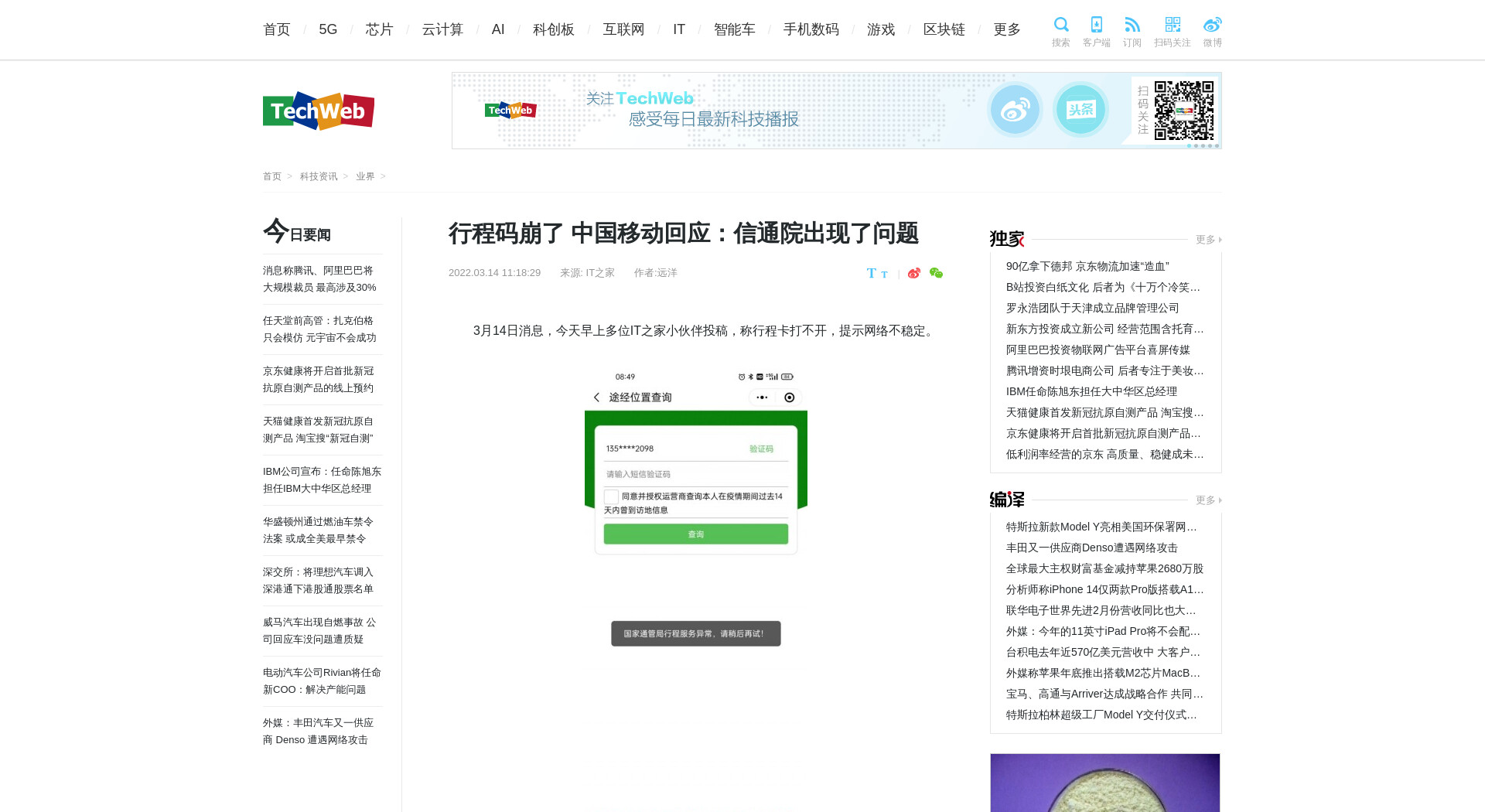Click the purple sidebar thumbnail image
Image resolution: width=1485 pixels, height=812 pixels.
click(1105, 783)
